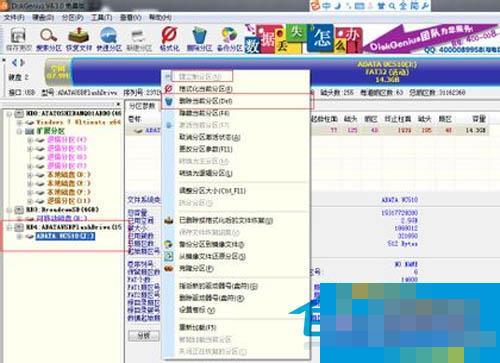Viewport: 500px width, 363px height.
Task: Select Windows 7 Ultimate x64 partition
Action: (x=78, y=122)
